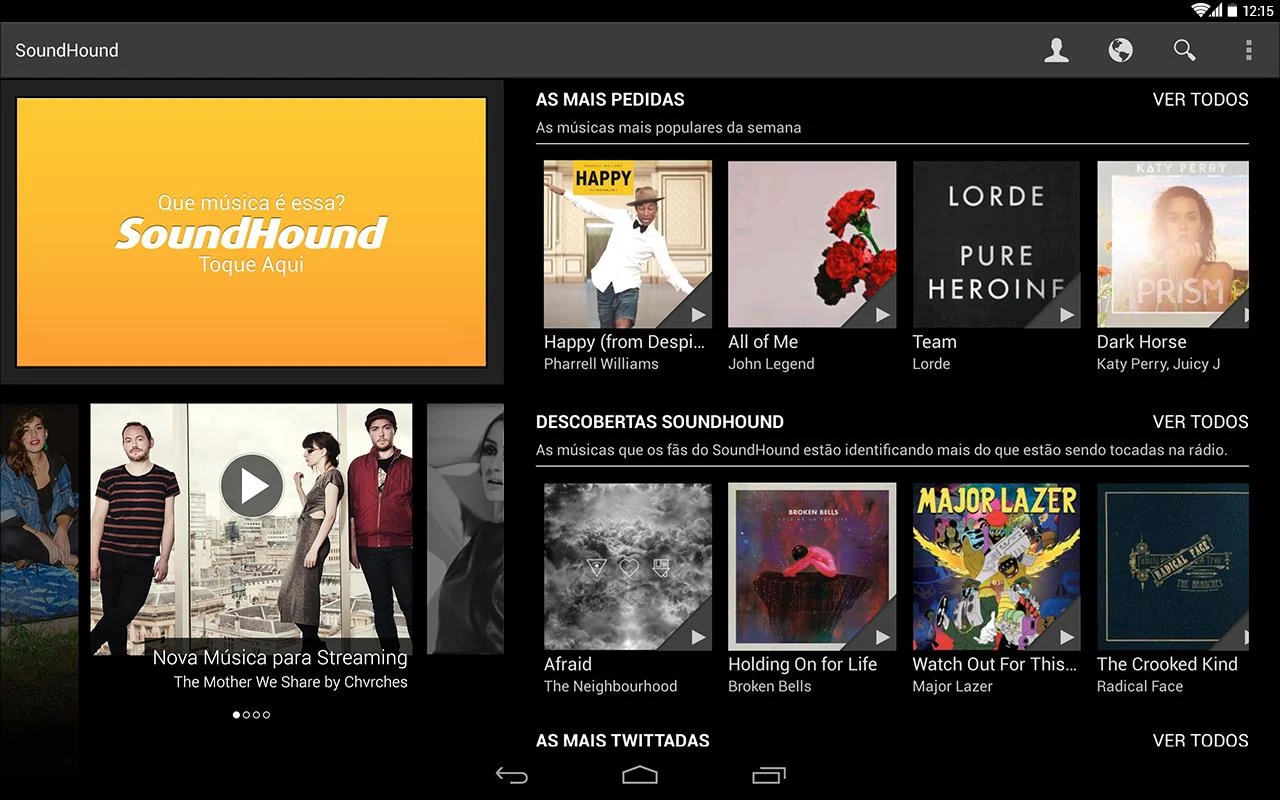Select song title Happy (from Despi...
This screenshot has height=800, width=1280.
(x=625, y=342)
